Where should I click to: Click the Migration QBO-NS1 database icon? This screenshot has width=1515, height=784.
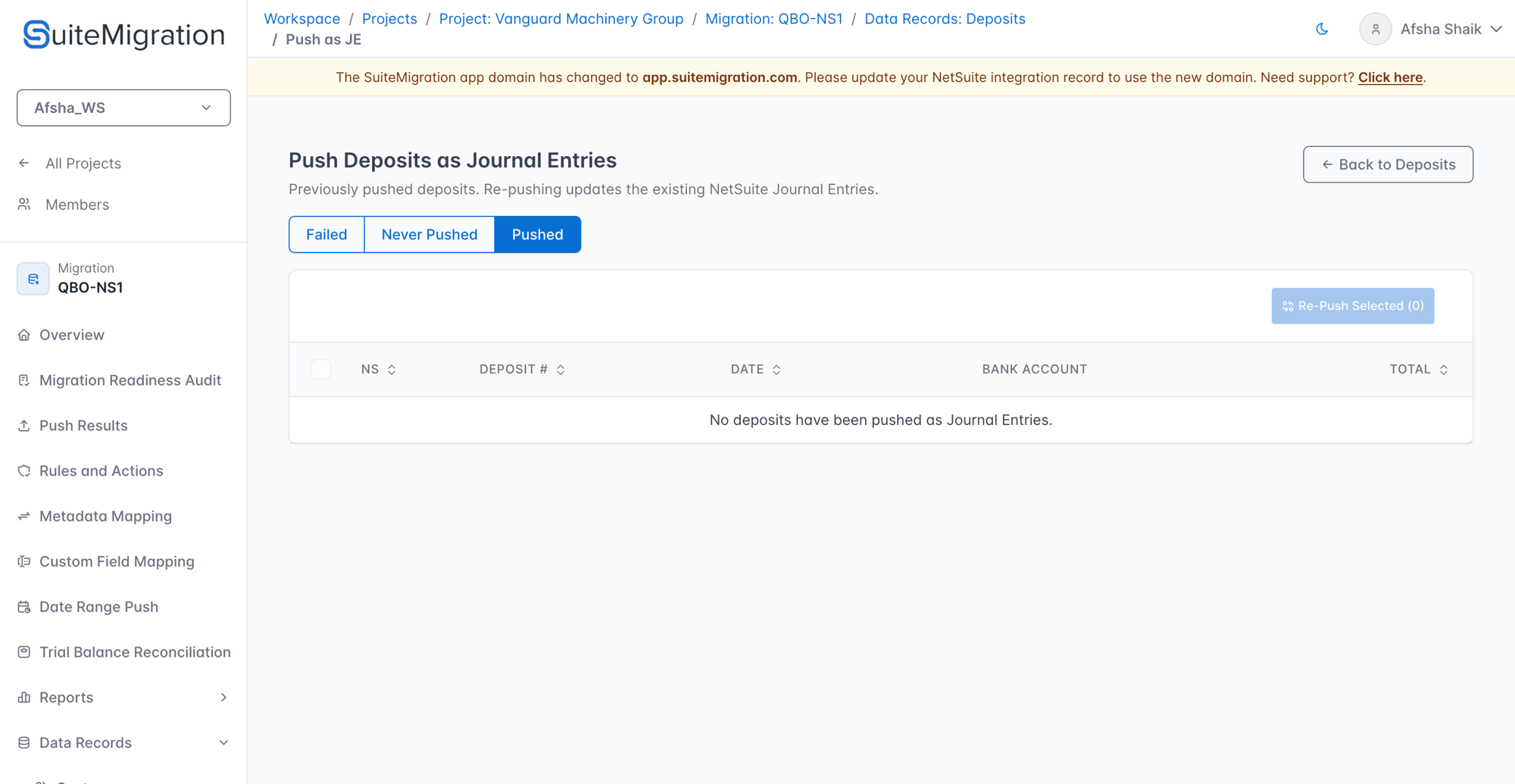[x=33, y=279]
